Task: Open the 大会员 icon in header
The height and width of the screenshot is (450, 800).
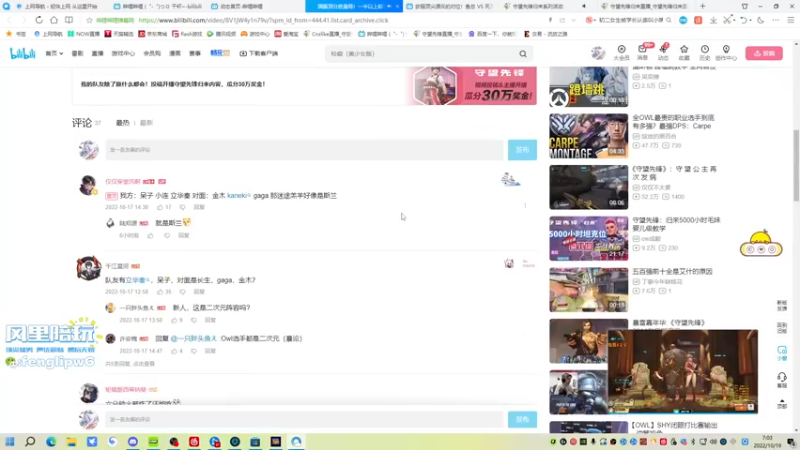Action: tap(621, 53)
